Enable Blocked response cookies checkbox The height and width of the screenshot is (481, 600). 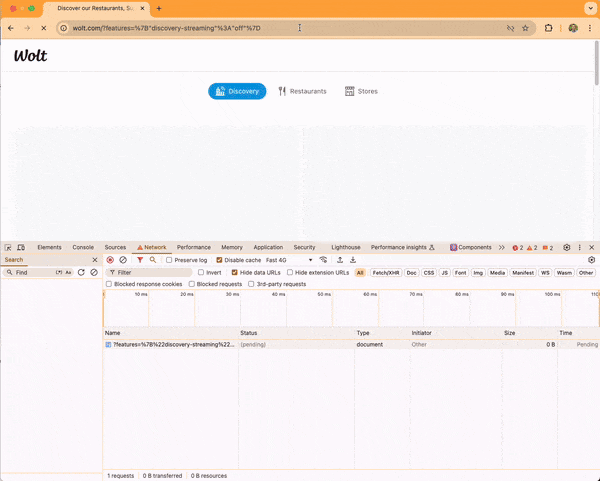point(109,284)
